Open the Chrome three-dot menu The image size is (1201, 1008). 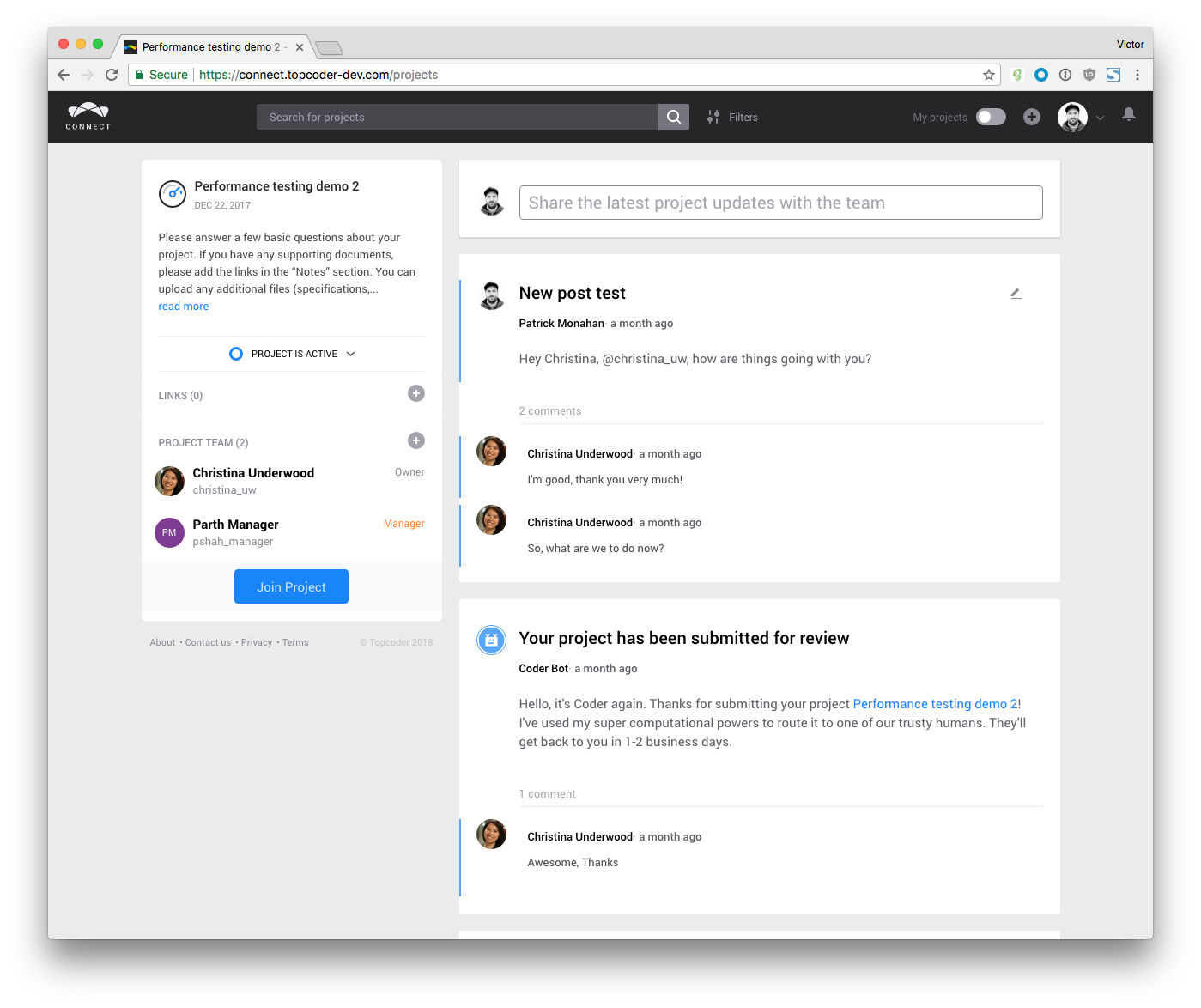click(1137, 75)
